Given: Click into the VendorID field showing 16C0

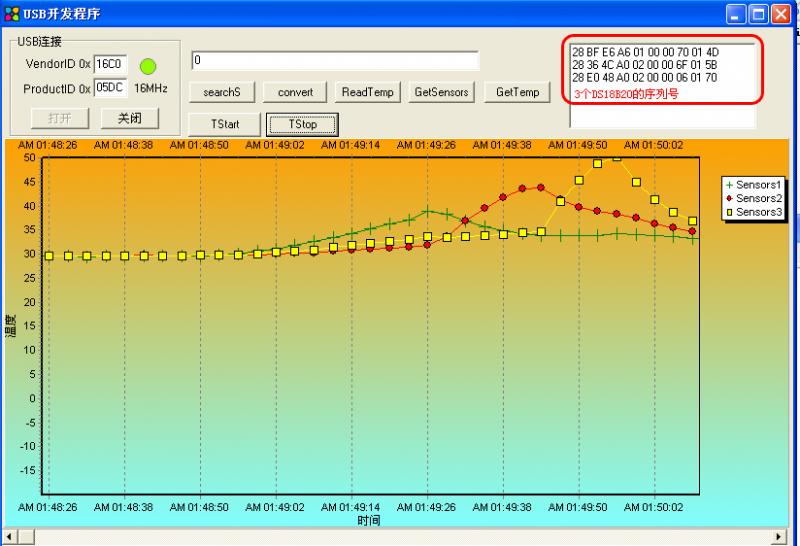Looking at the screenshot, I should tap(110, 65).
